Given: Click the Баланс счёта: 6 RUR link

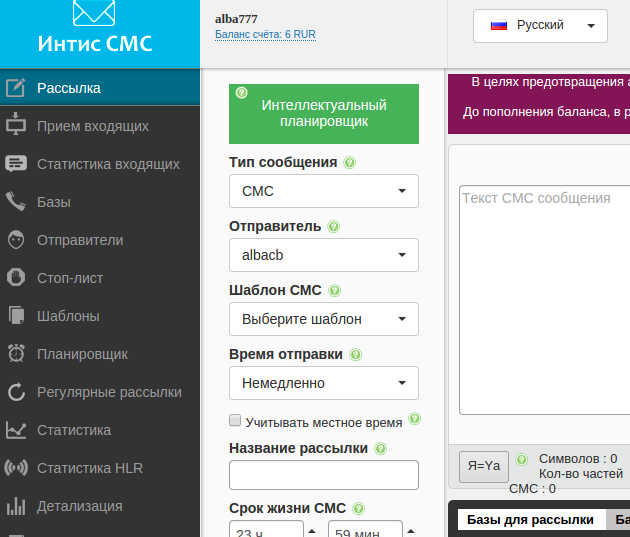Looking at the screenshot, I should click(265, 34).
